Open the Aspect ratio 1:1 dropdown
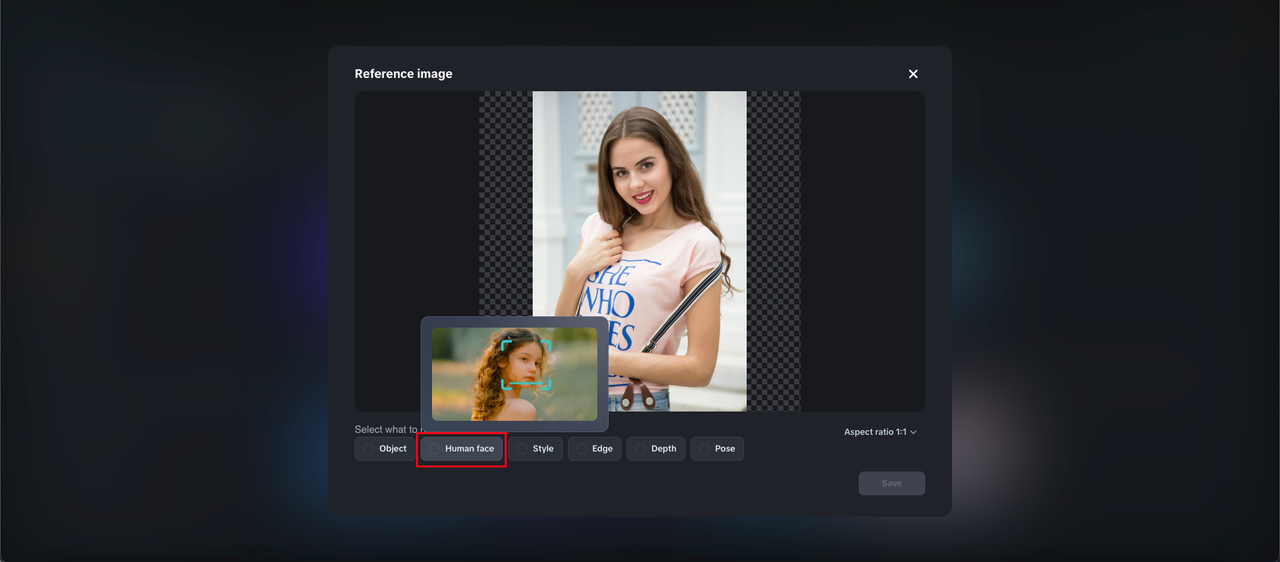The height and width of the screenshot is (562, 1280). coord(880,432)
